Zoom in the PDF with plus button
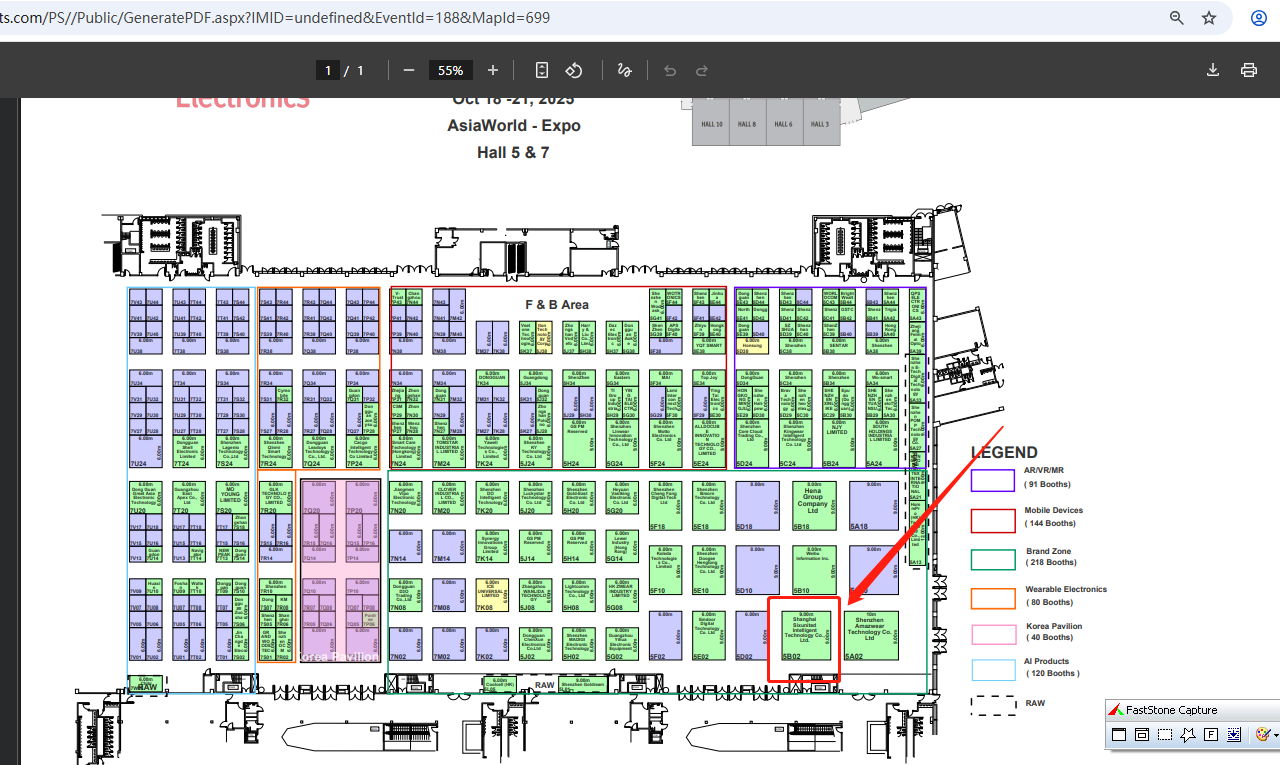1280x765 pixels. 492,70
